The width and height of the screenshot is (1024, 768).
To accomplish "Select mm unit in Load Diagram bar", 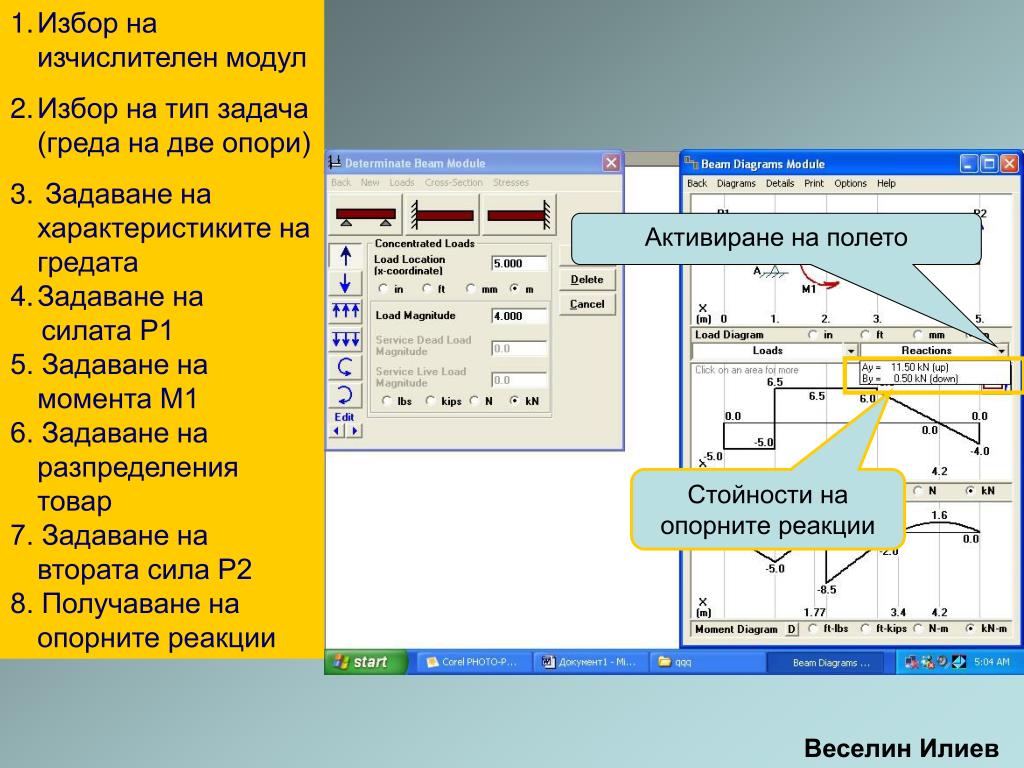I will [x=918, y=334].
